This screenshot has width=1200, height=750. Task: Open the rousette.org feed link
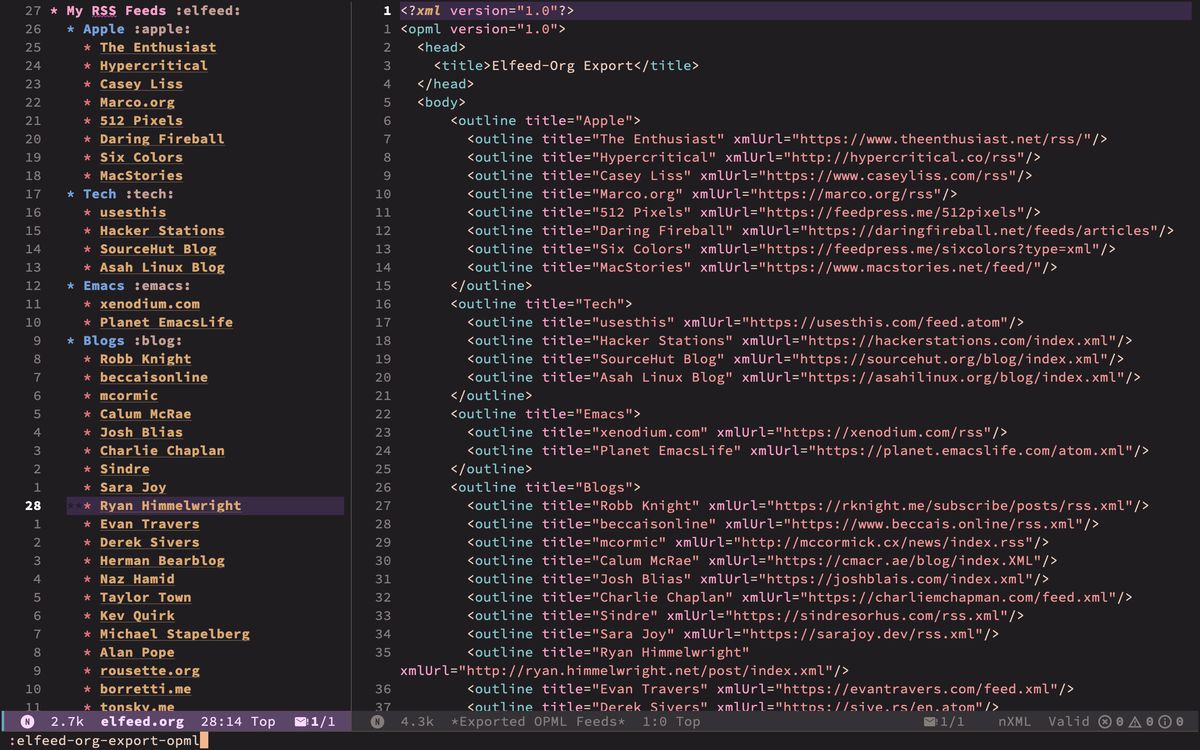[150, 671]
